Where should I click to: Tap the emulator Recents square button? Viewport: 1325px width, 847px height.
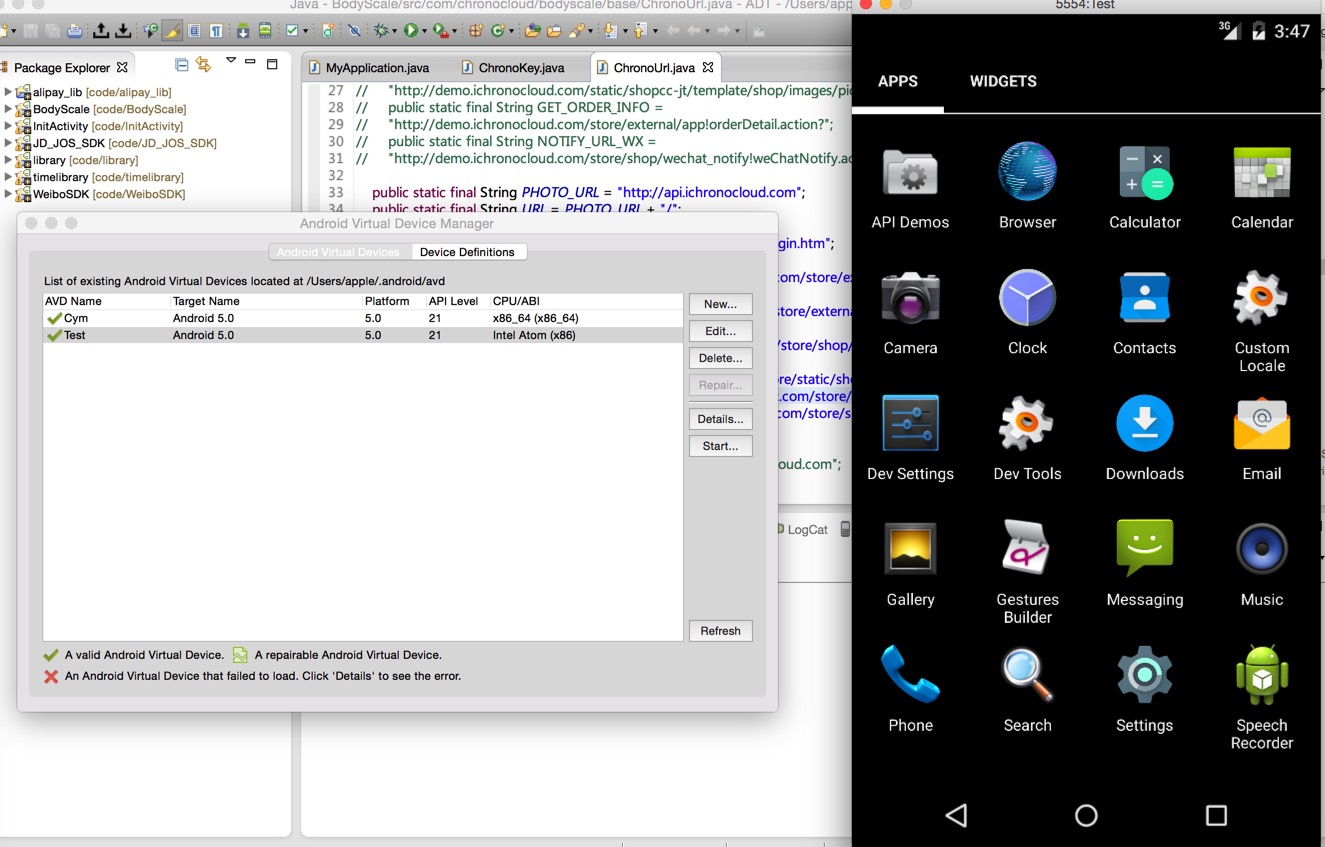tap(1216, 815)
